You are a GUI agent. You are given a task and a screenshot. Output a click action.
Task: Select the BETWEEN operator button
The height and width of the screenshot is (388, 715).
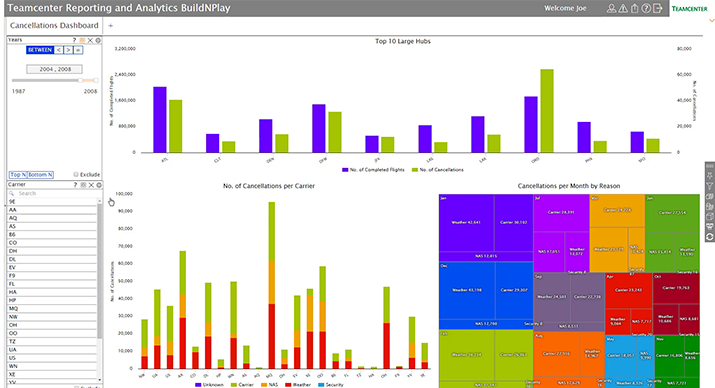pyautogui.click(x=40, y=50)
